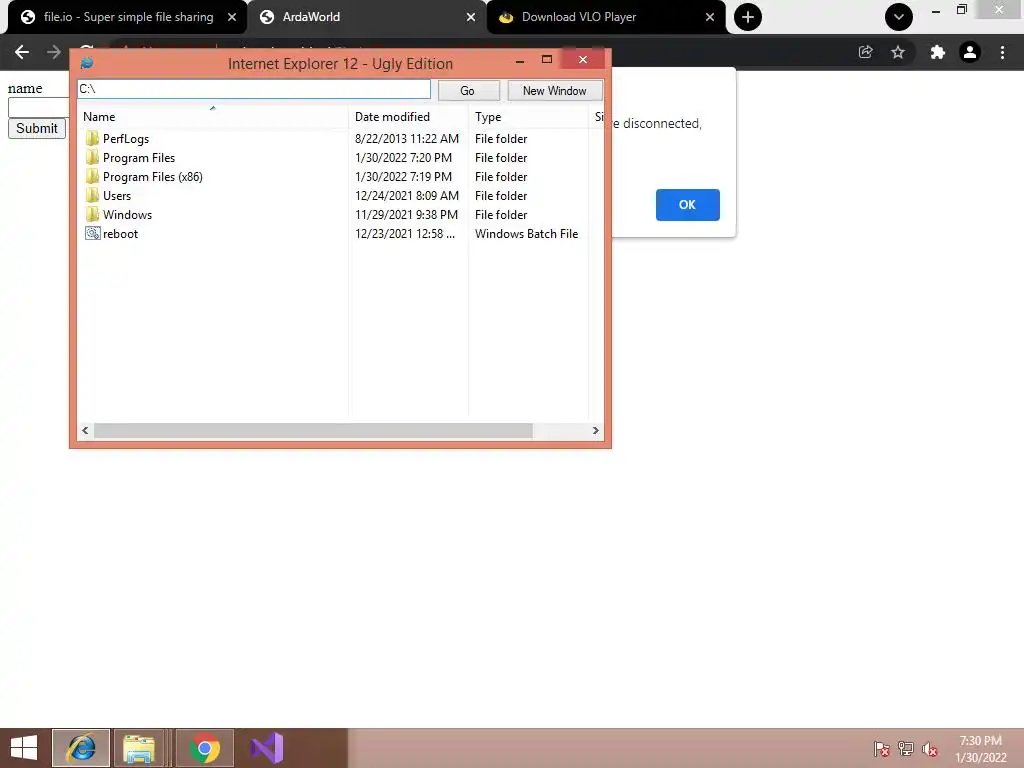
Task: Sort by the Type column header
Action: point(528,117)
